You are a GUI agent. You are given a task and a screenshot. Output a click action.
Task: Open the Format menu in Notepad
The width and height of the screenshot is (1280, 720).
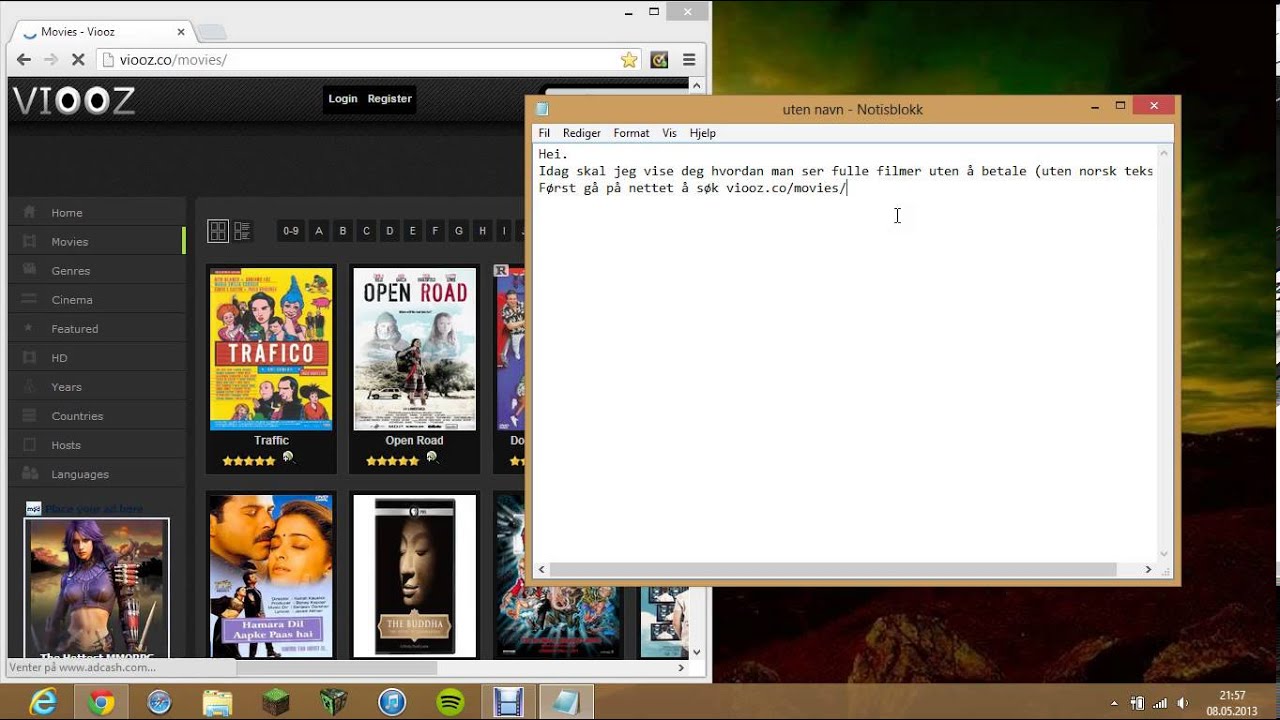click(x=631, y=133)
